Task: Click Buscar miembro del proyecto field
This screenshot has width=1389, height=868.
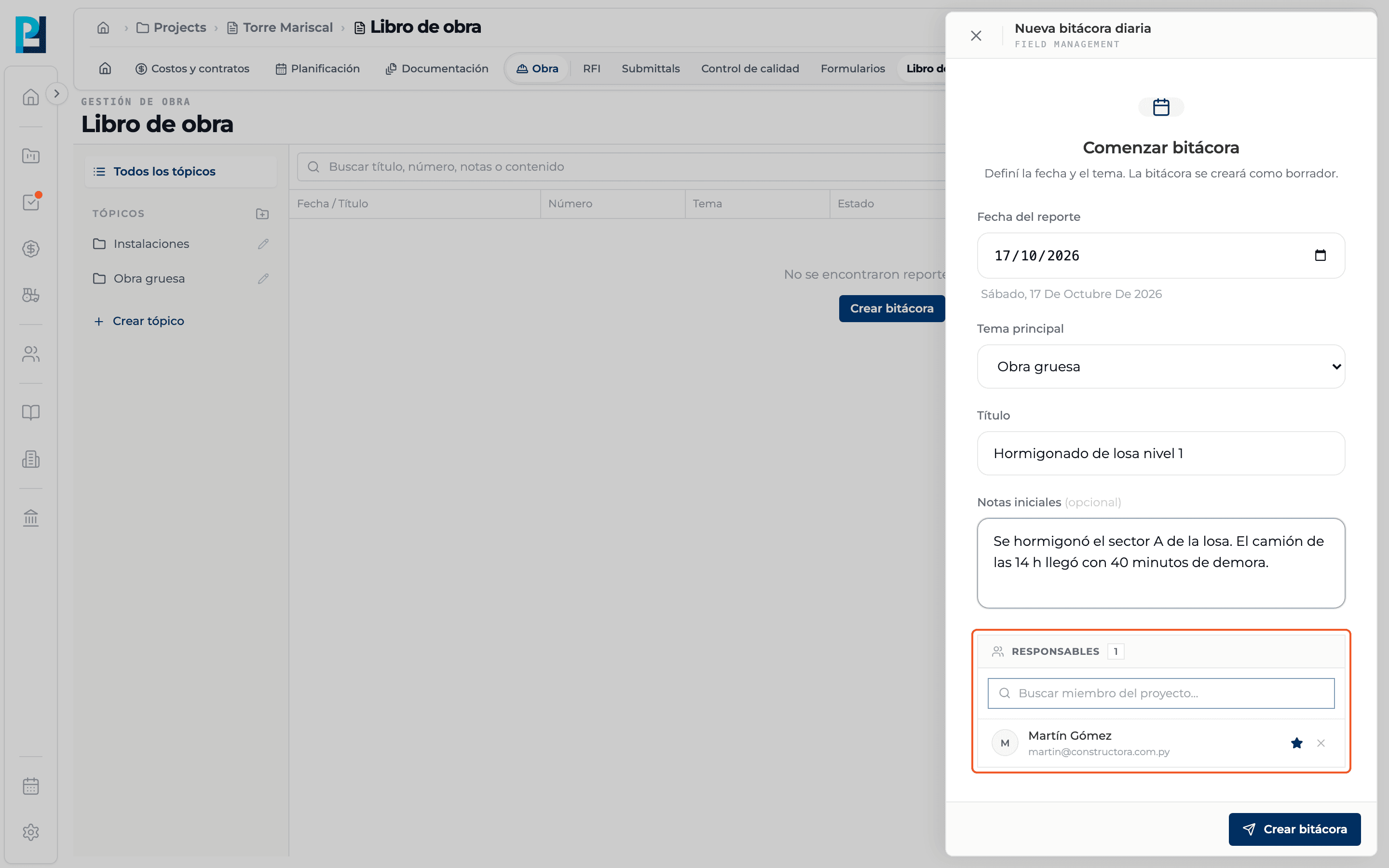Action: click(x=1160, y=693)
